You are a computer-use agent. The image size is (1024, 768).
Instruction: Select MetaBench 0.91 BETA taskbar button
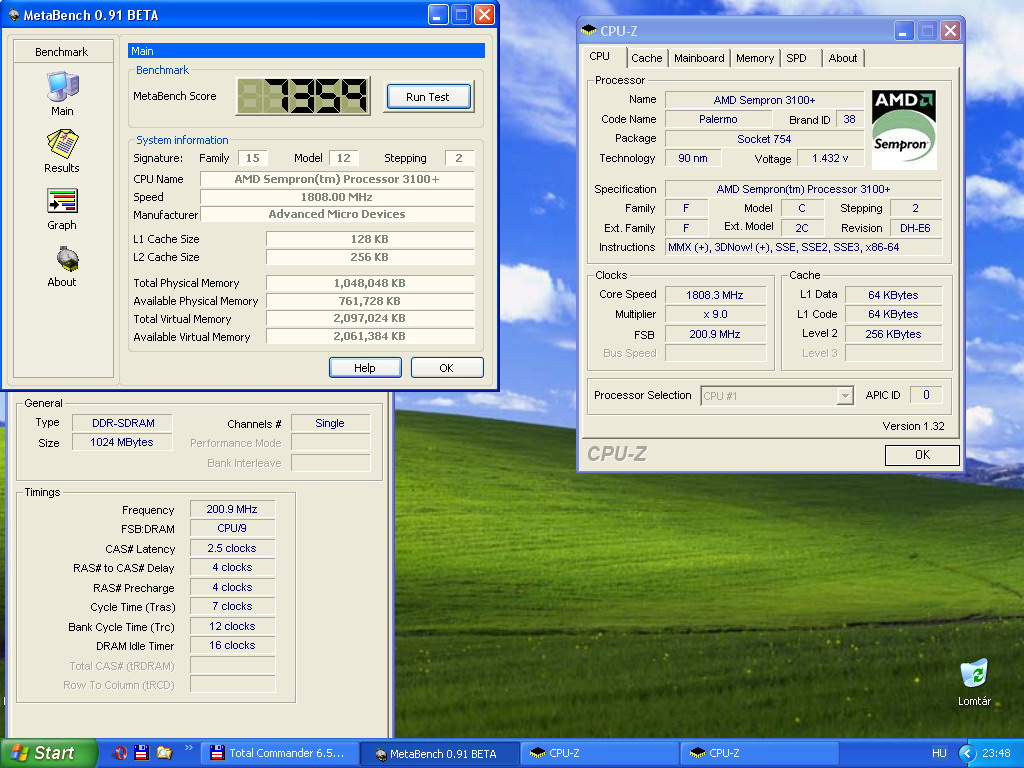[x=440, y=754]
